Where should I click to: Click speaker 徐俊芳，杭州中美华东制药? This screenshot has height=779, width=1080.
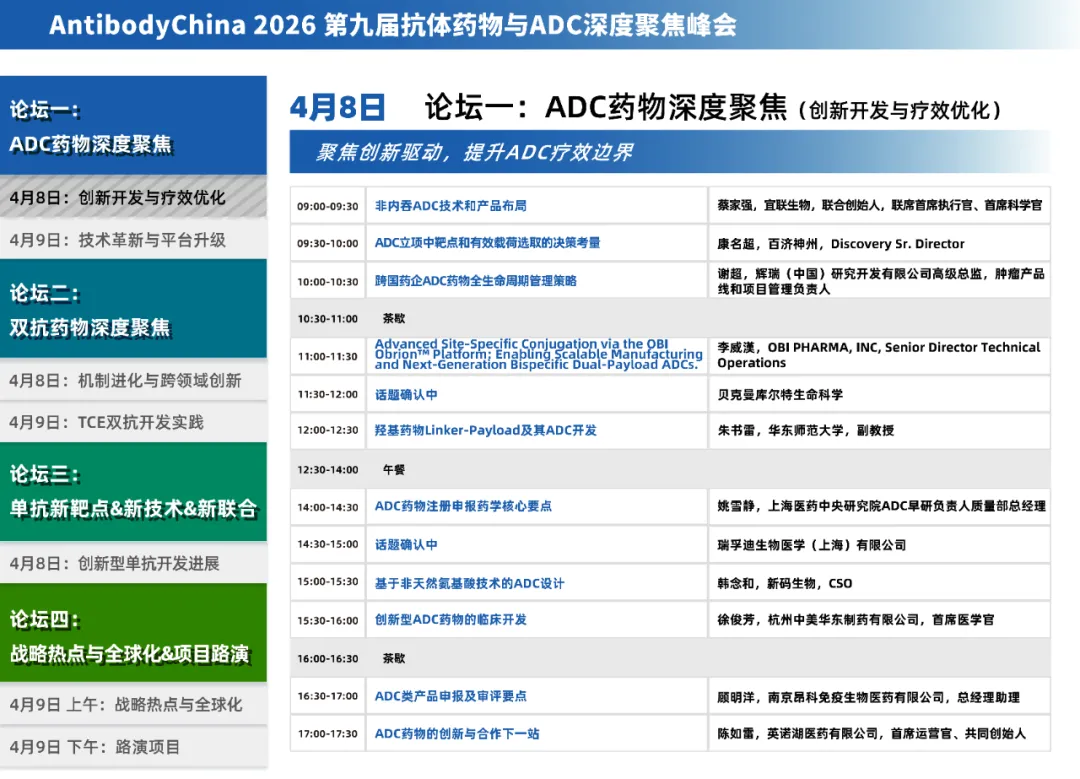click(855, 619)
